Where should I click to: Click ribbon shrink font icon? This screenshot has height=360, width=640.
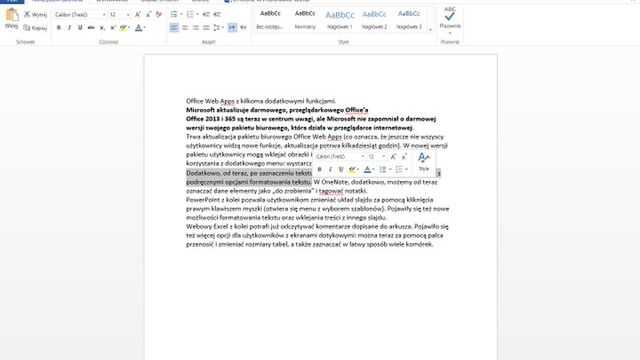pyautogui.click(x=148, y=15)
